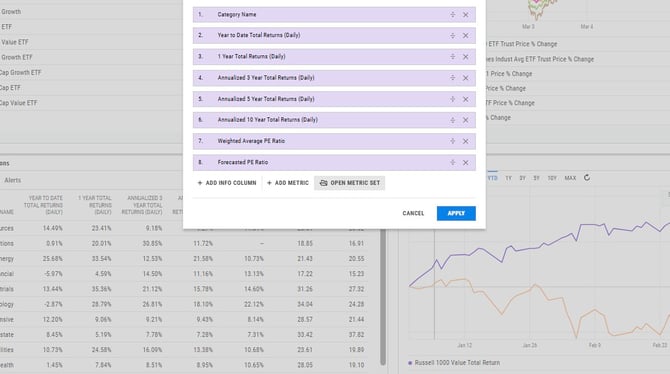
Task: Select the 14.49% table cell
Action: 53,228
